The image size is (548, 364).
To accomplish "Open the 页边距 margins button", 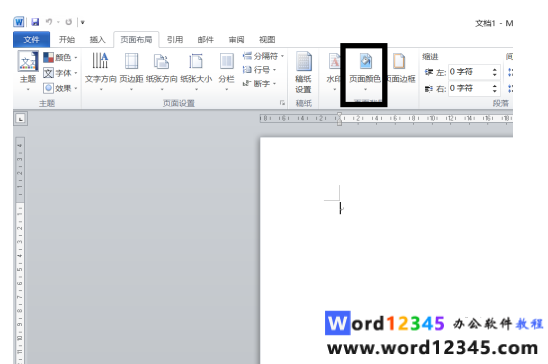I will point(131,71).
